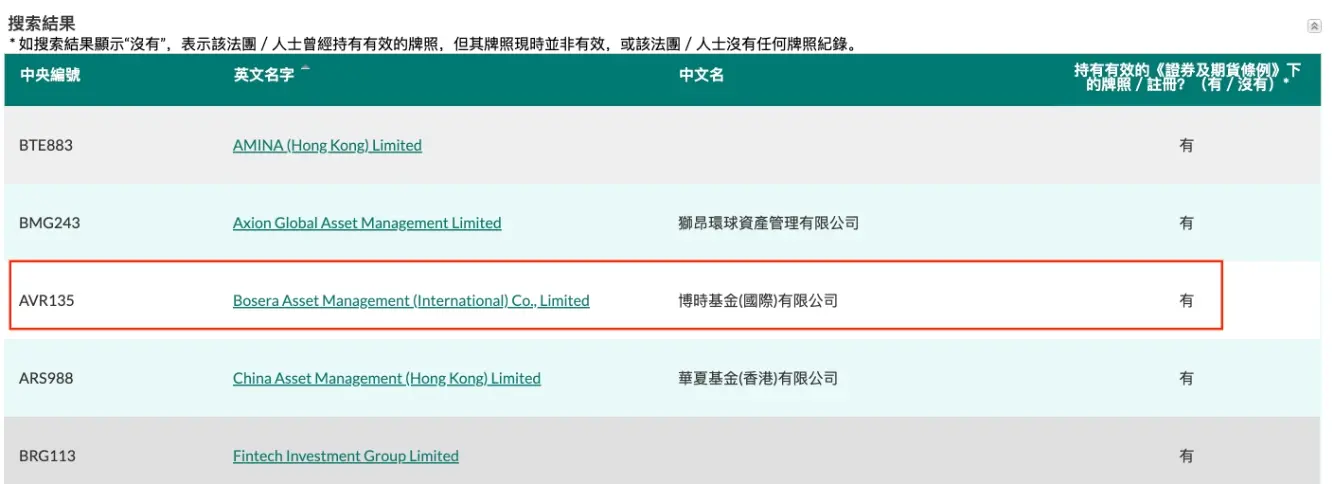The image size is (1334, 484).
Task: Click the Chinese name 華夏基金(香港)有限公司
Action: [758, 378]
